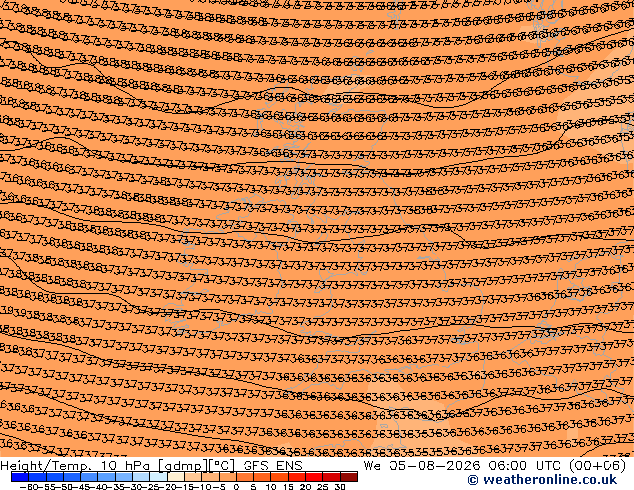Select the cream legend swatch between -20 and -15

176,477
